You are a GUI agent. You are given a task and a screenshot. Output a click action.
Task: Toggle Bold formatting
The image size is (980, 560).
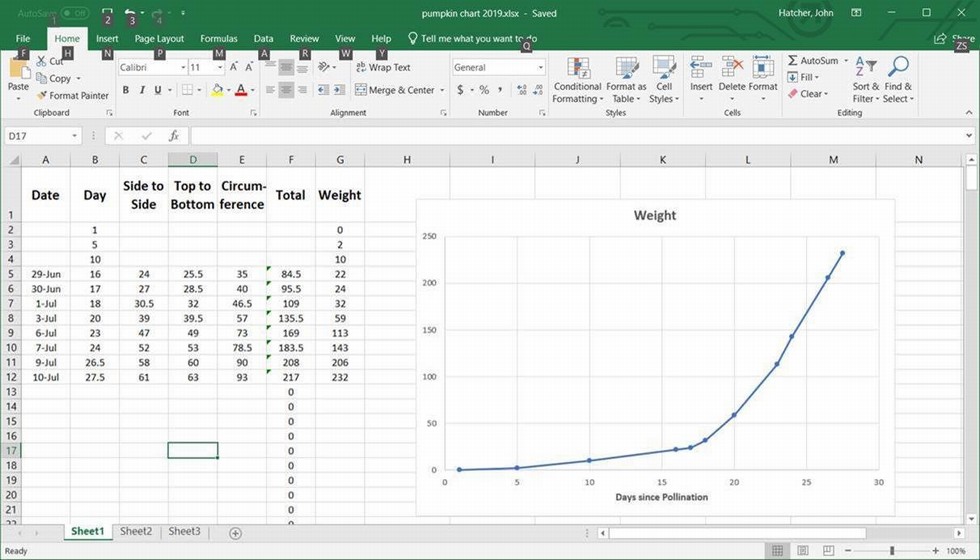(x=126, y=90)
